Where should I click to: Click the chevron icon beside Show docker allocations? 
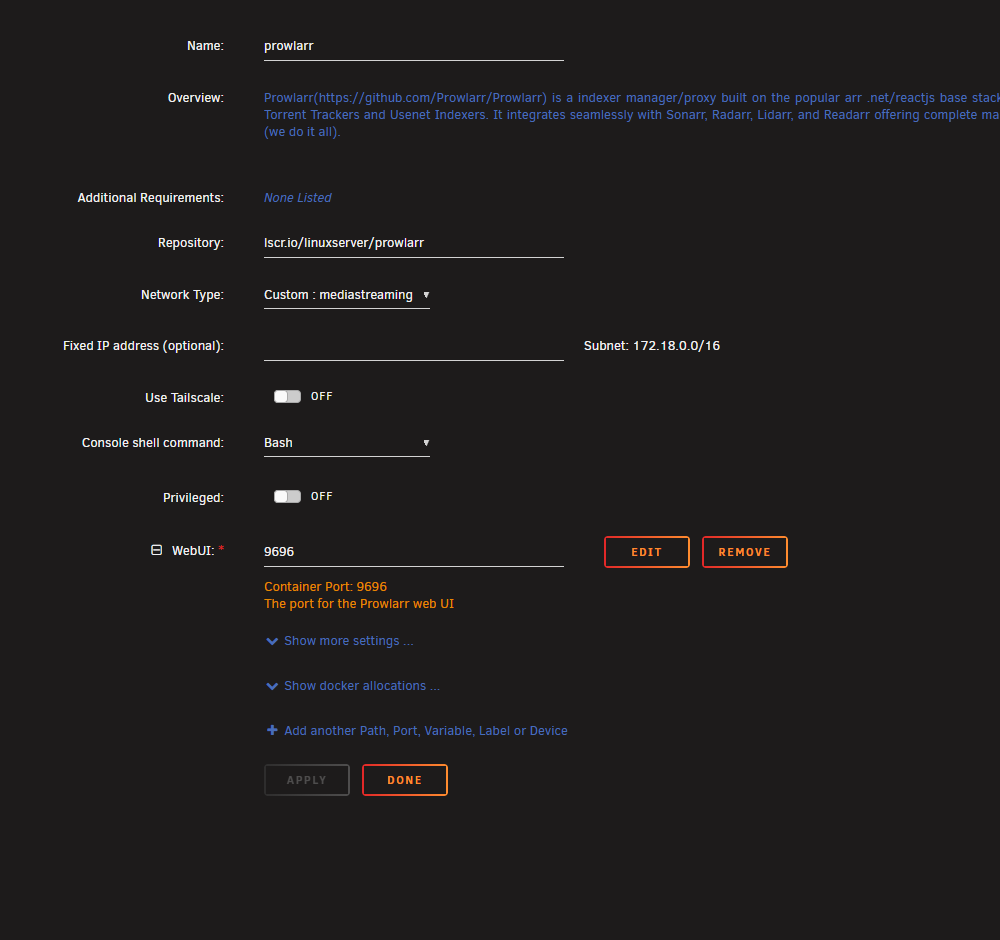pyautogui.click(x=272, y=687)
